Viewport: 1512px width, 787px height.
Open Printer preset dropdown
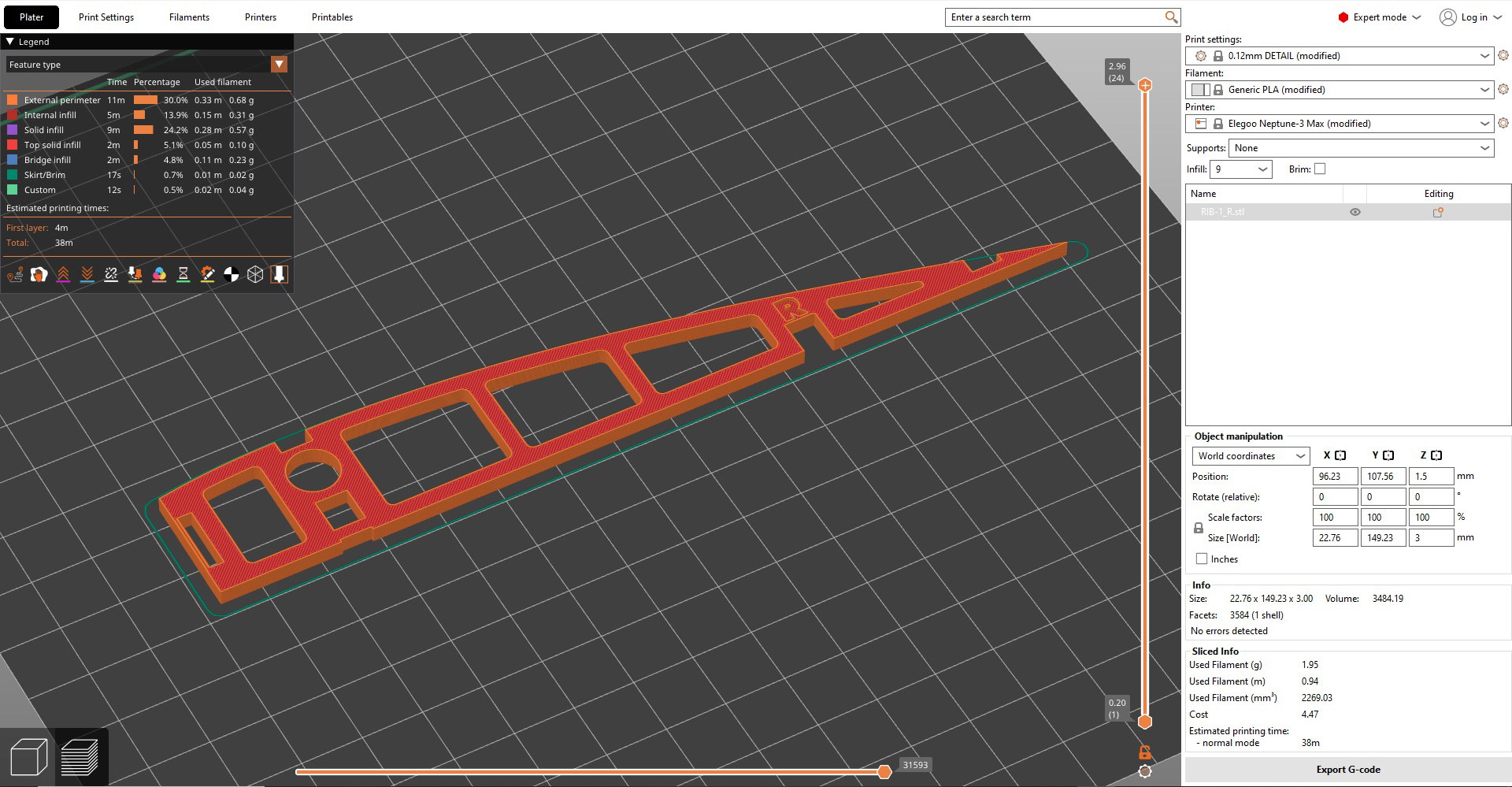click(1339, 124)
